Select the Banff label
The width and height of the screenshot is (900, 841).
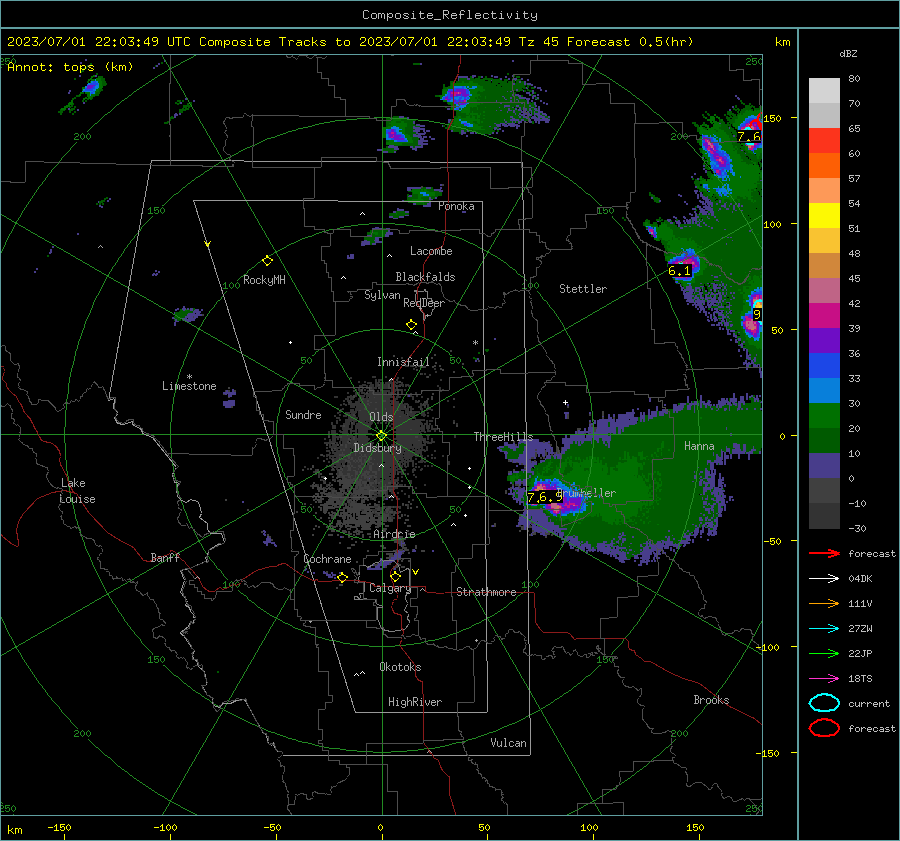pyautogui.click(x=165, y=558)
